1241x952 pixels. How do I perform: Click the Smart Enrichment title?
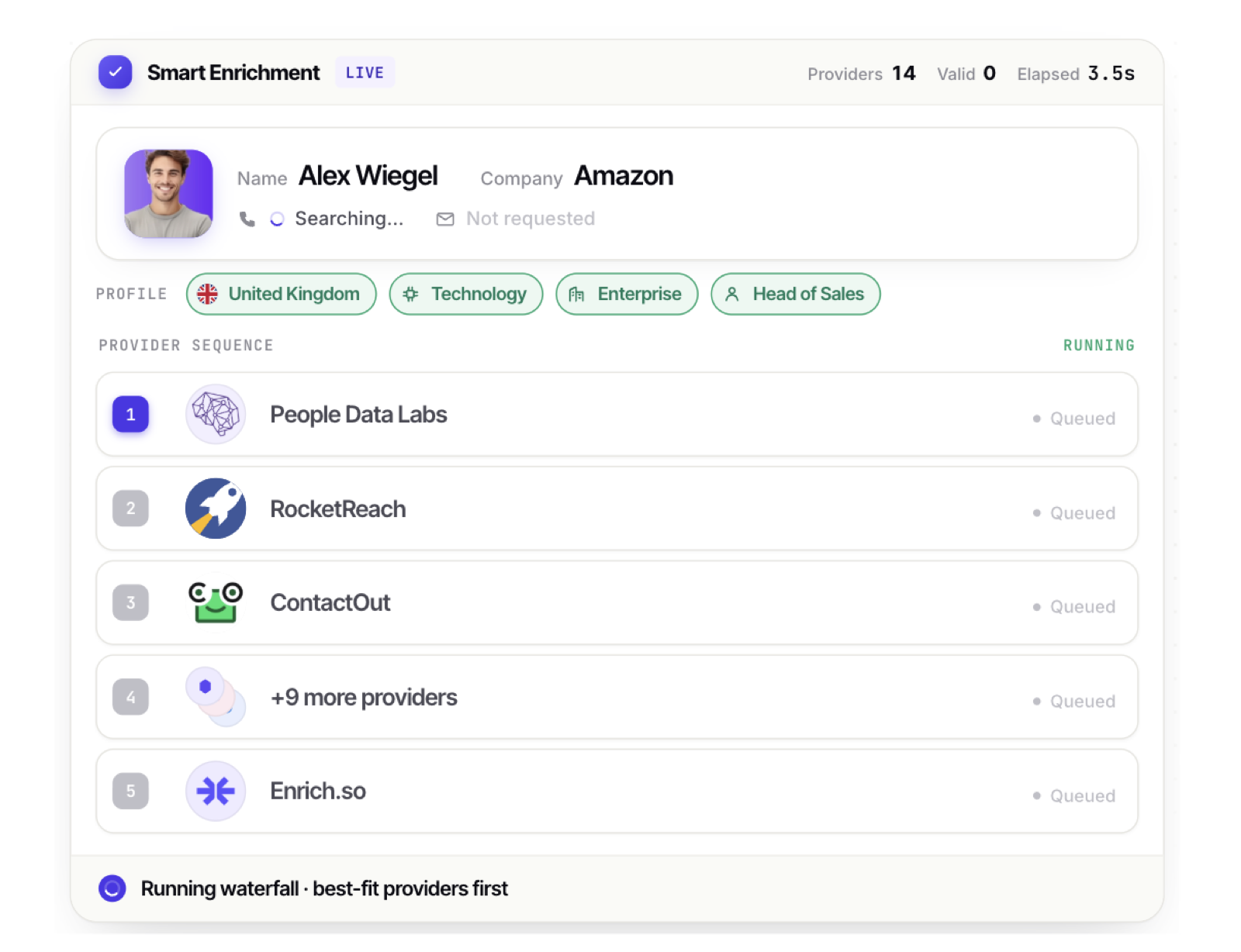coord(233,73)
